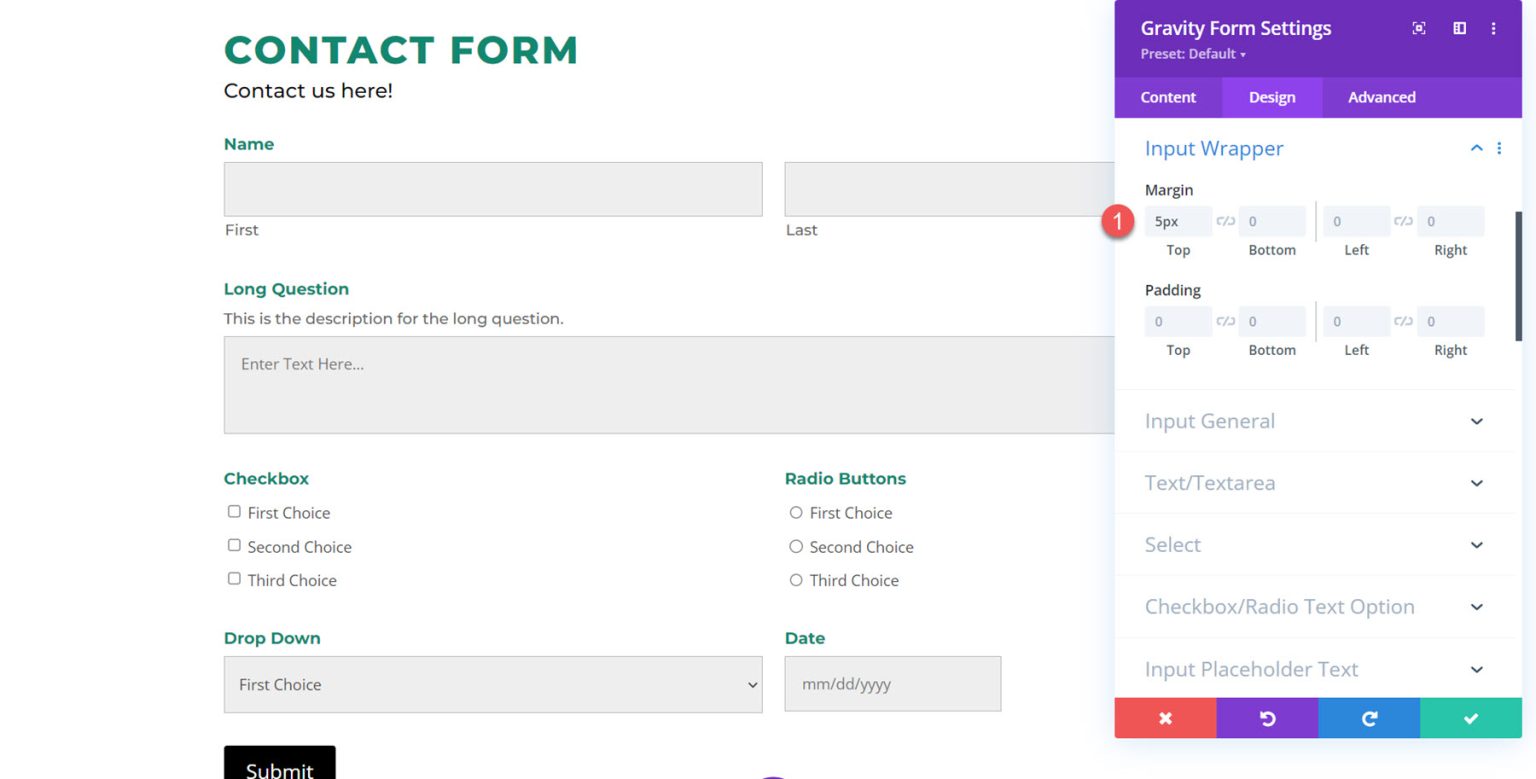1536x779 pixels.
Task: Redo the reverted change
Action: (1369, 717)
